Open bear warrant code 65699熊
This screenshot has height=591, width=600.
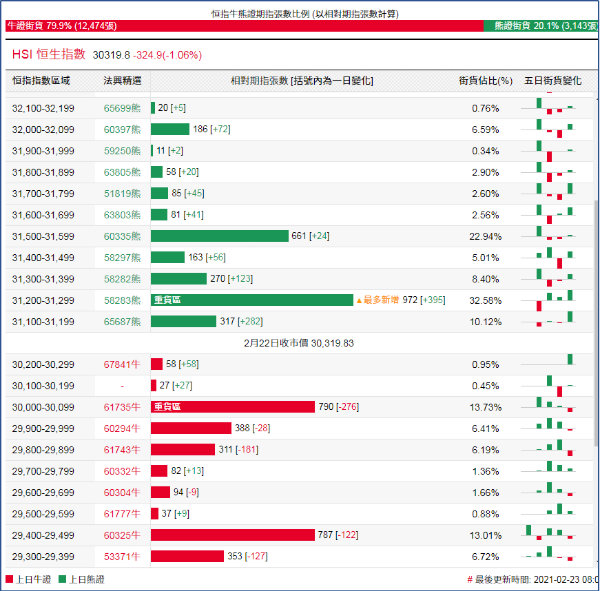[x=122, y=108]
